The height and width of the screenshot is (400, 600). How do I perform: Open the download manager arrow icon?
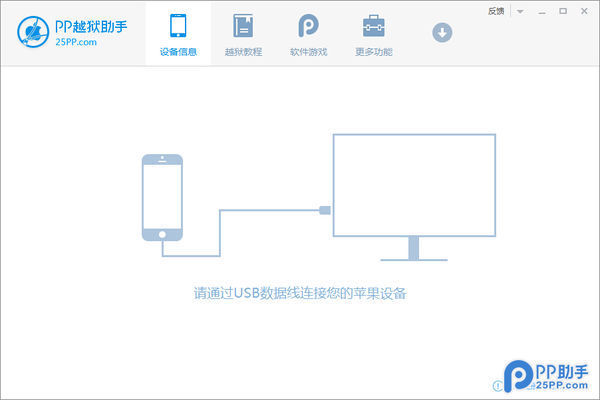tap(442, 33)
